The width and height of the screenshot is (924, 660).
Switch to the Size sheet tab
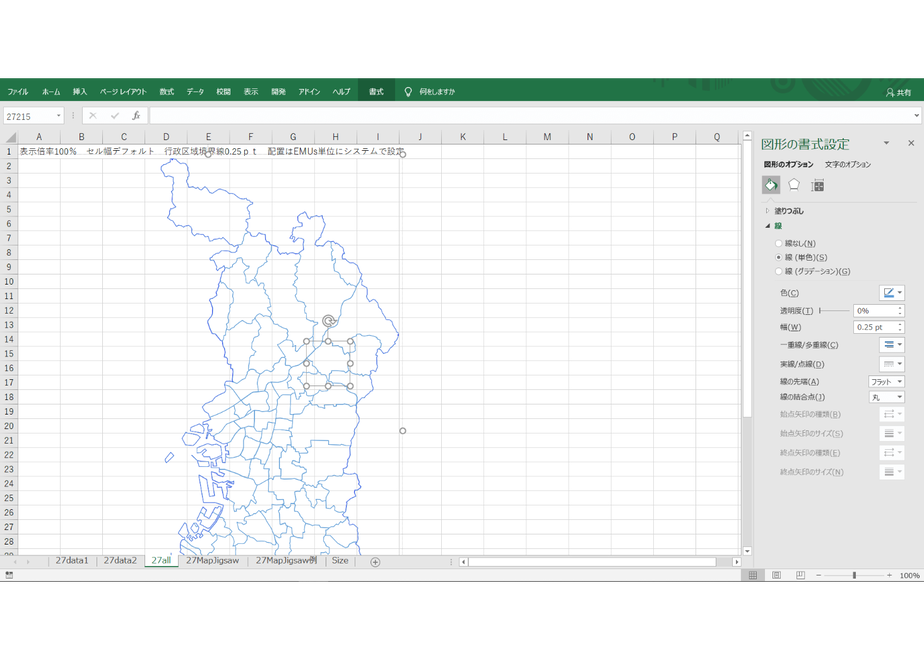point(340,561)
